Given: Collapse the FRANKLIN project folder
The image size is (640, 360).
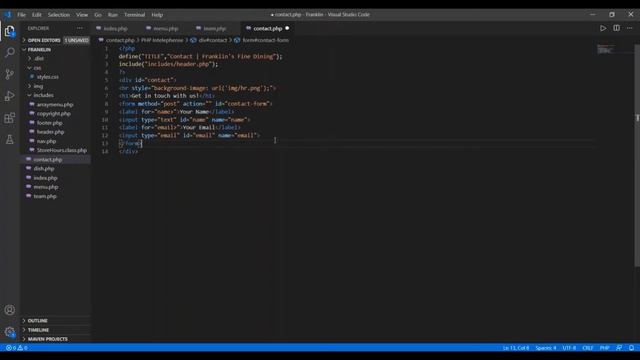Looking at the screenshot, I should coord(56,49).
